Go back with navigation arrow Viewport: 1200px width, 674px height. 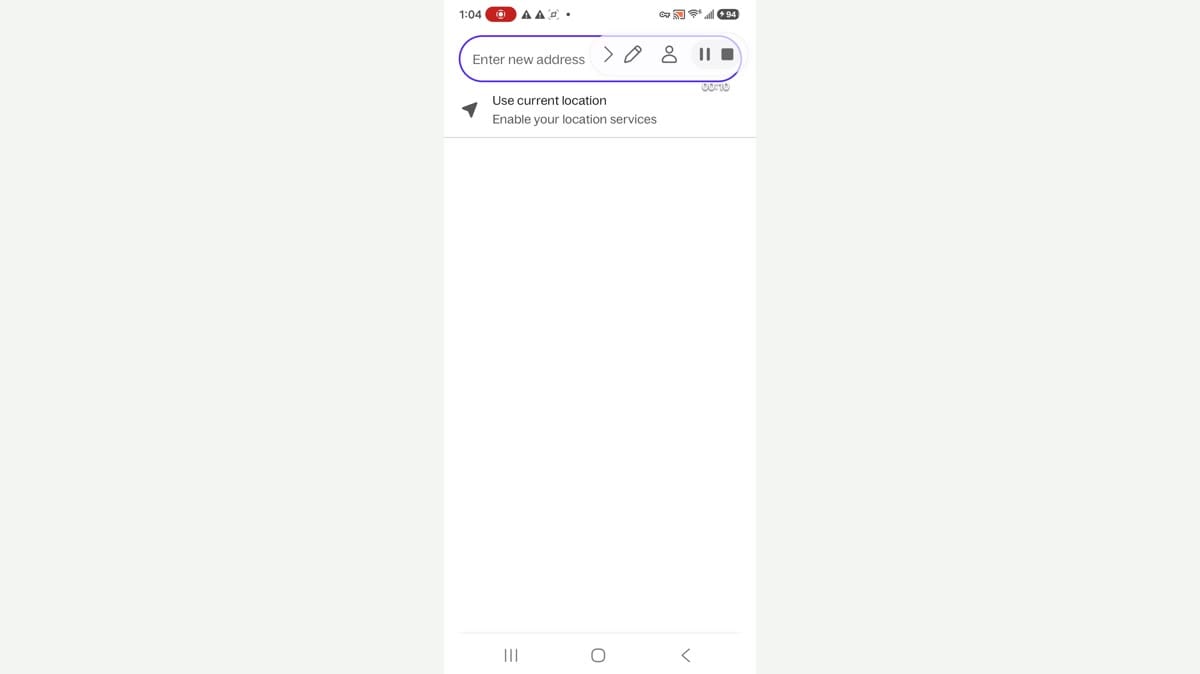(x=685, y=655)
